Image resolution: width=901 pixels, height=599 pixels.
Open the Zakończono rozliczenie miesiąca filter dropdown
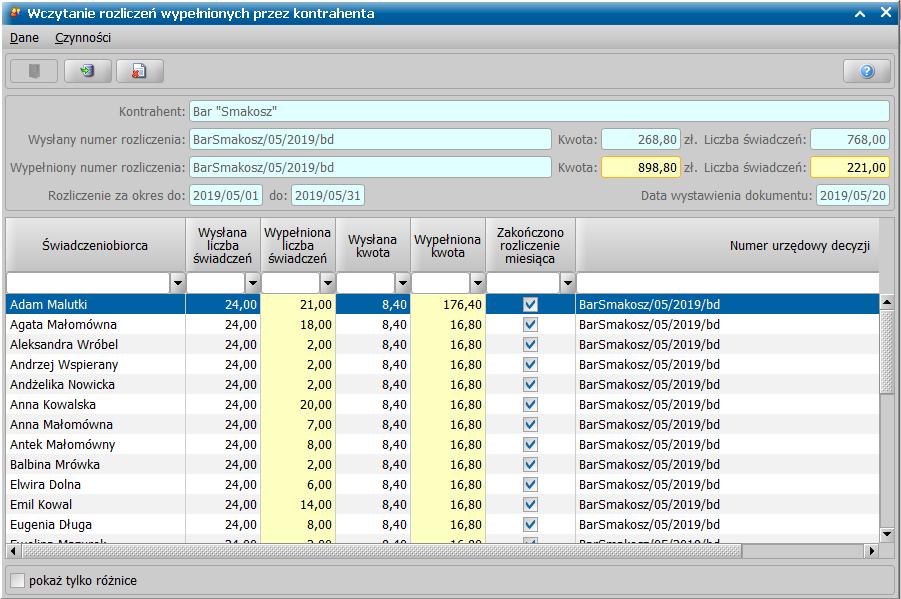tap(568, 283)
